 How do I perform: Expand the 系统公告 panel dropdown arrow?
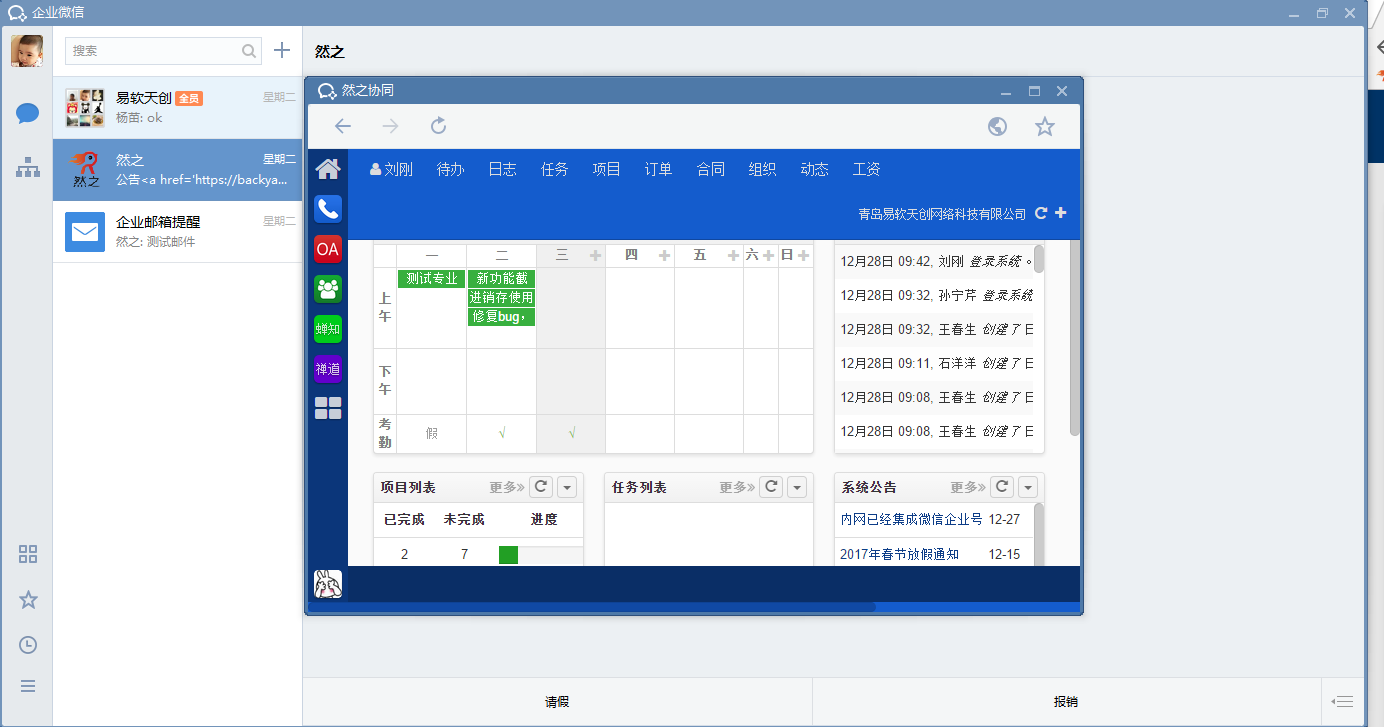(1028, 488)
